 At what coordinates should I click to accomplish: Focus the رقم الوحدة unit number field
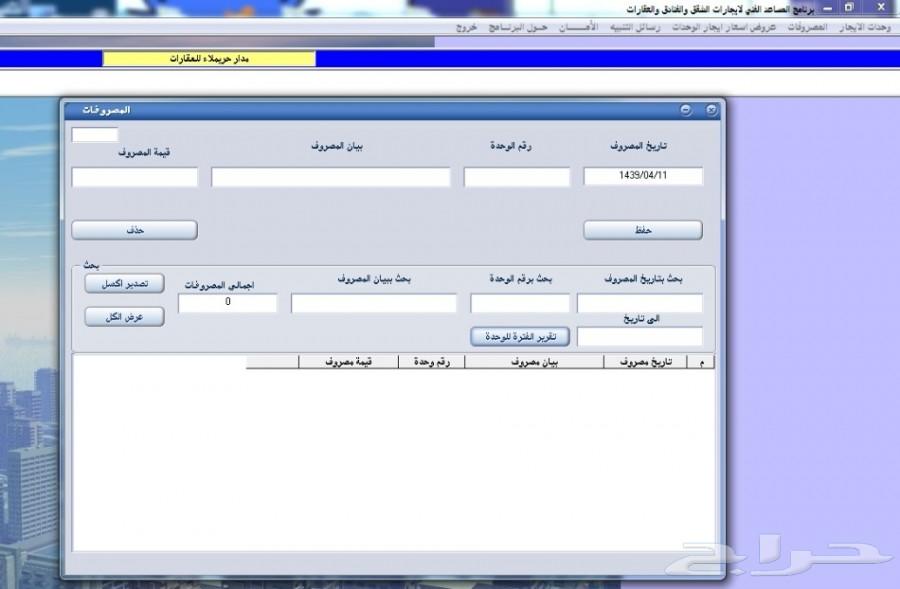(517, 177)
